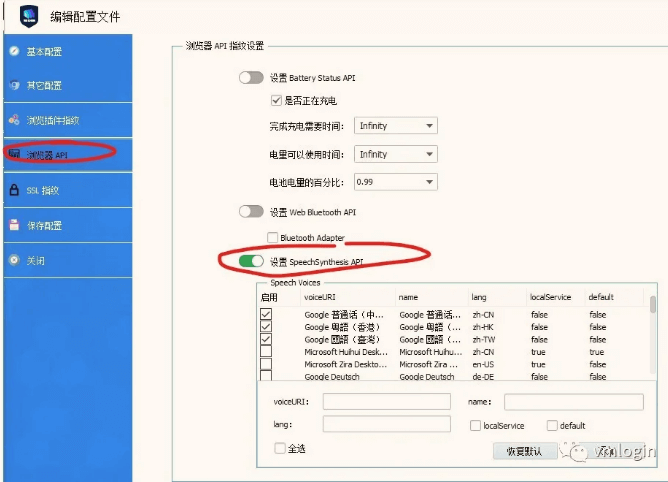Screen dimensions: 668x482
Task: Uncheck the Google 粤語 zh-HK voice
Action: (x=266, y=326)
